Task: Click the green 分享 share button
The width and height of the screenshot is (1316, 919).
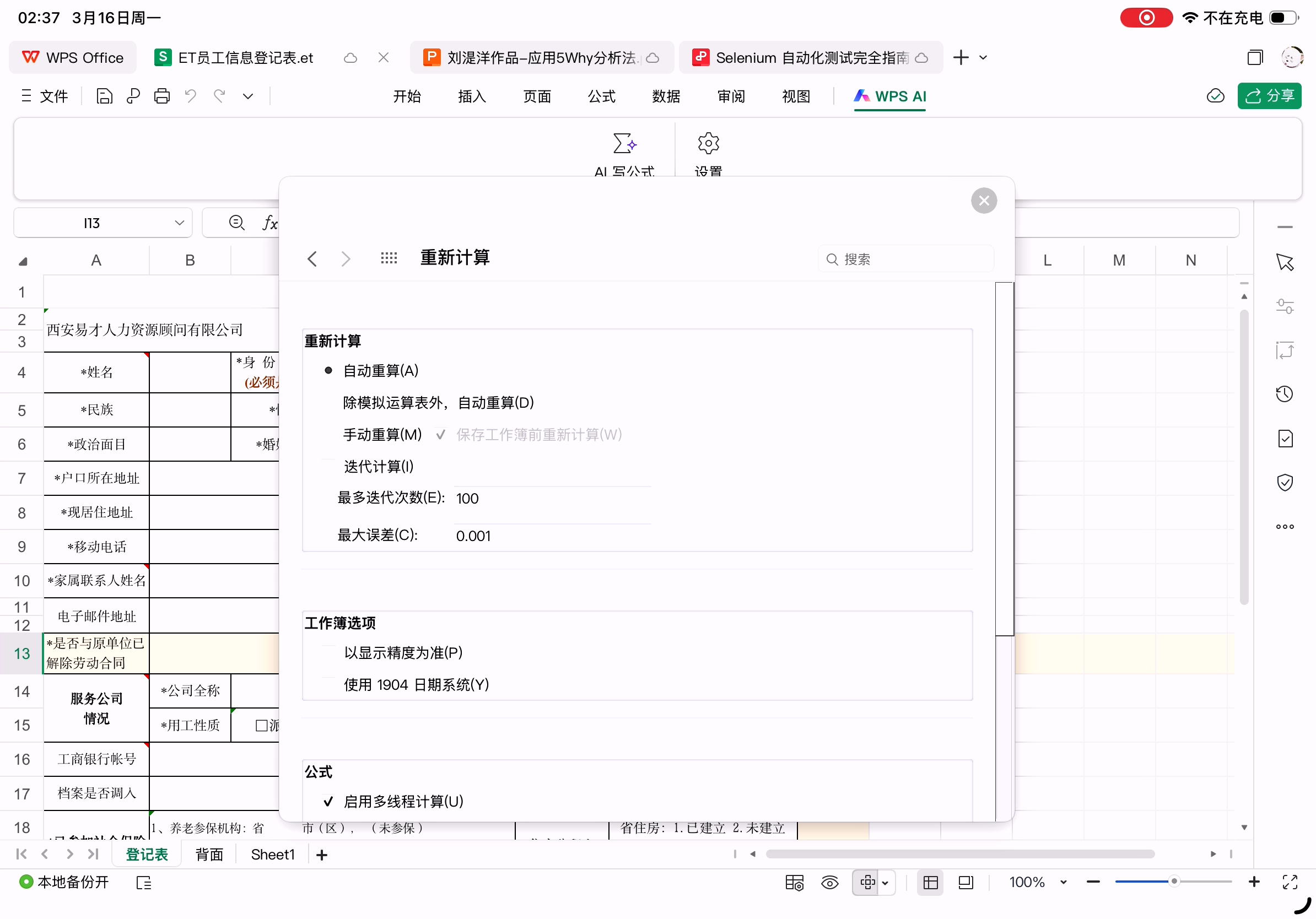Action: point(1269,96)
